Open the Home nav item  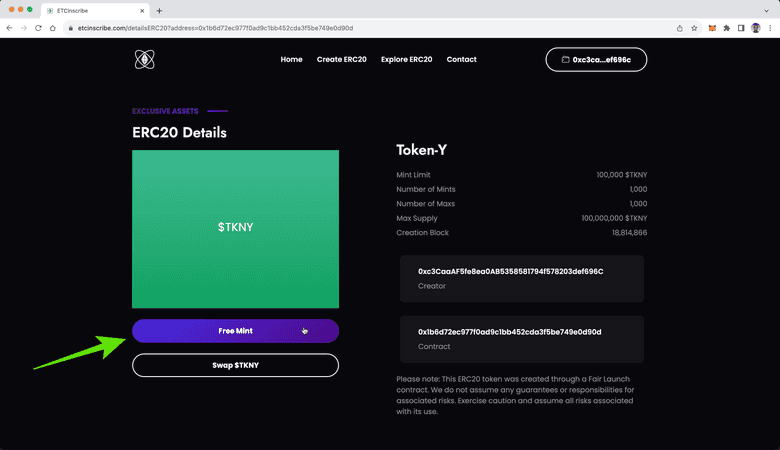[x=291, y=60]
